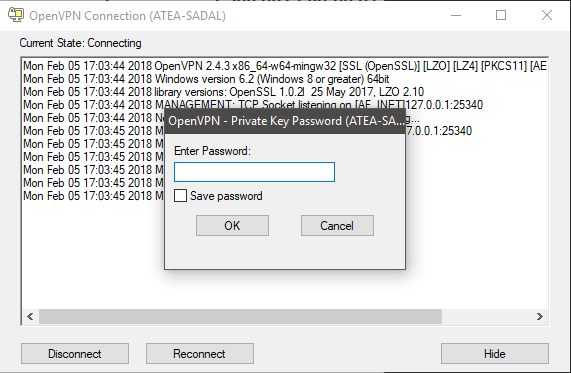Screen dimensions: 571x373
Task: Minimize the OpenVPN Connection window
Action: pyautogui.click(x=456, y=15)
